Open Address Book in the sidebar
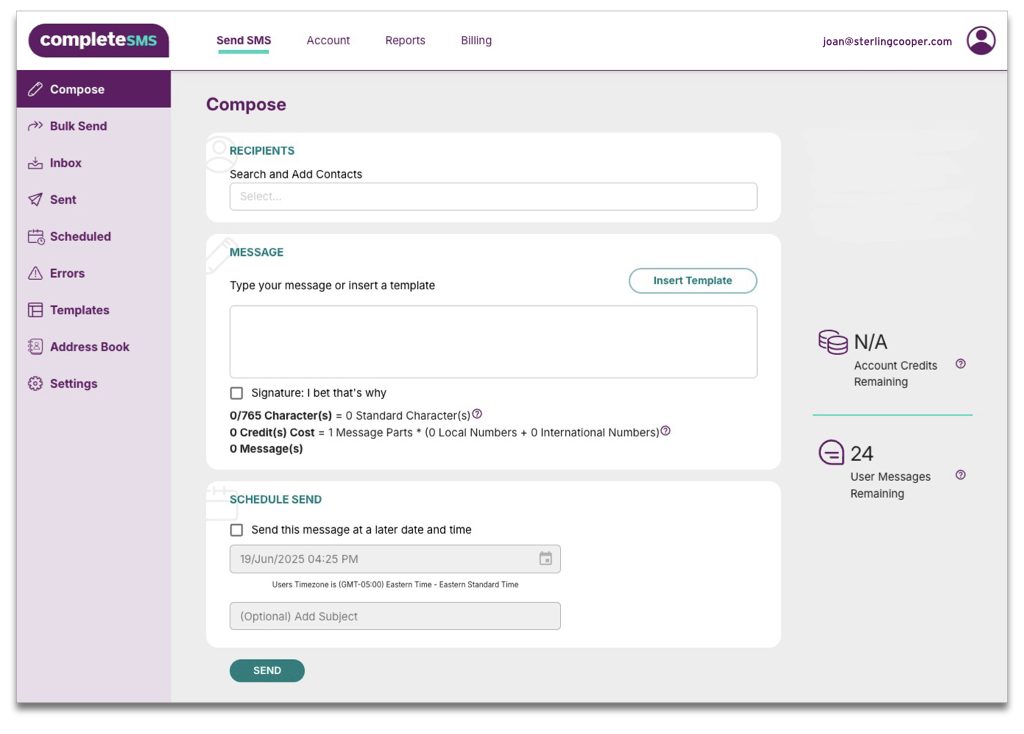The height and width of the screenshot is (734, 1024). tap(93, 347)
